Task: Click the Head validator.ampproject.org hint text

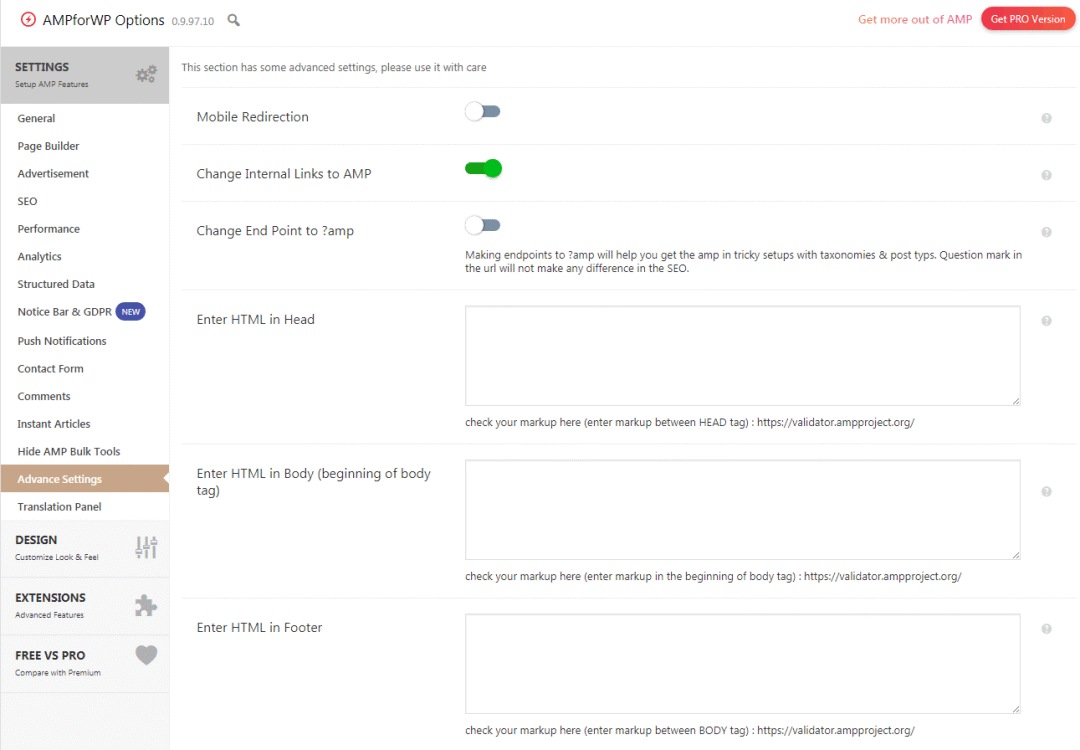Action: pyautogui.click(x=689, y=422)
